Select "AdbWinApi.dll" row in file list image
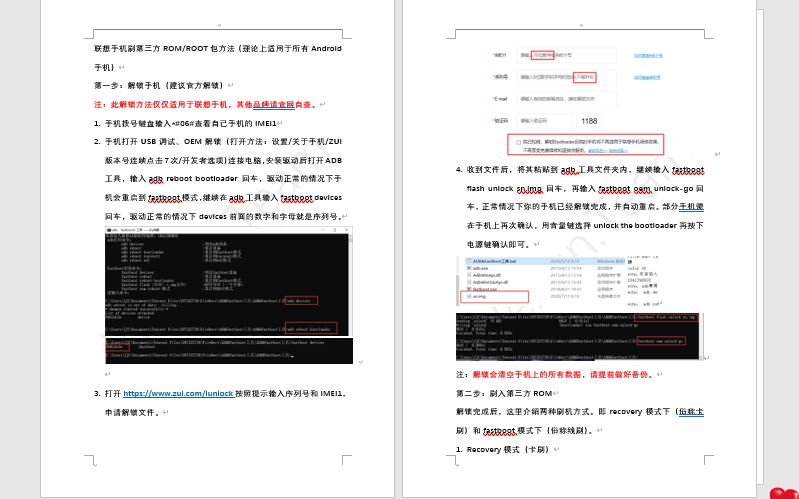 545,275
